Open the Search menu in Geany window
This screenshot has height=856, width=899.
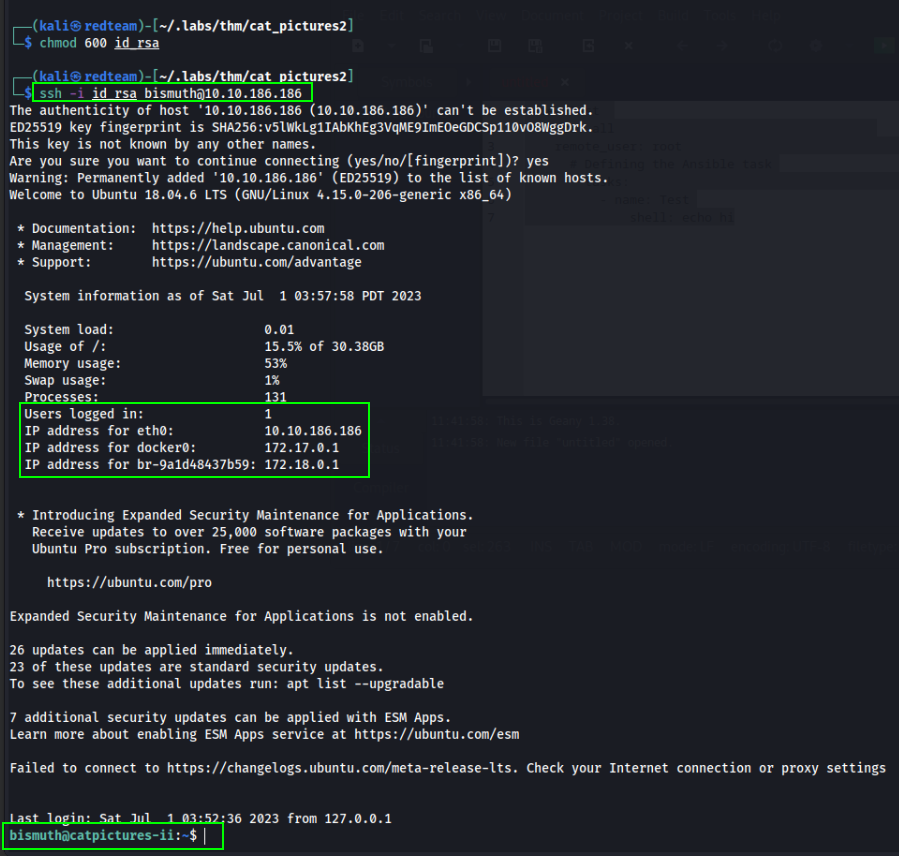(x=440, y=15)
